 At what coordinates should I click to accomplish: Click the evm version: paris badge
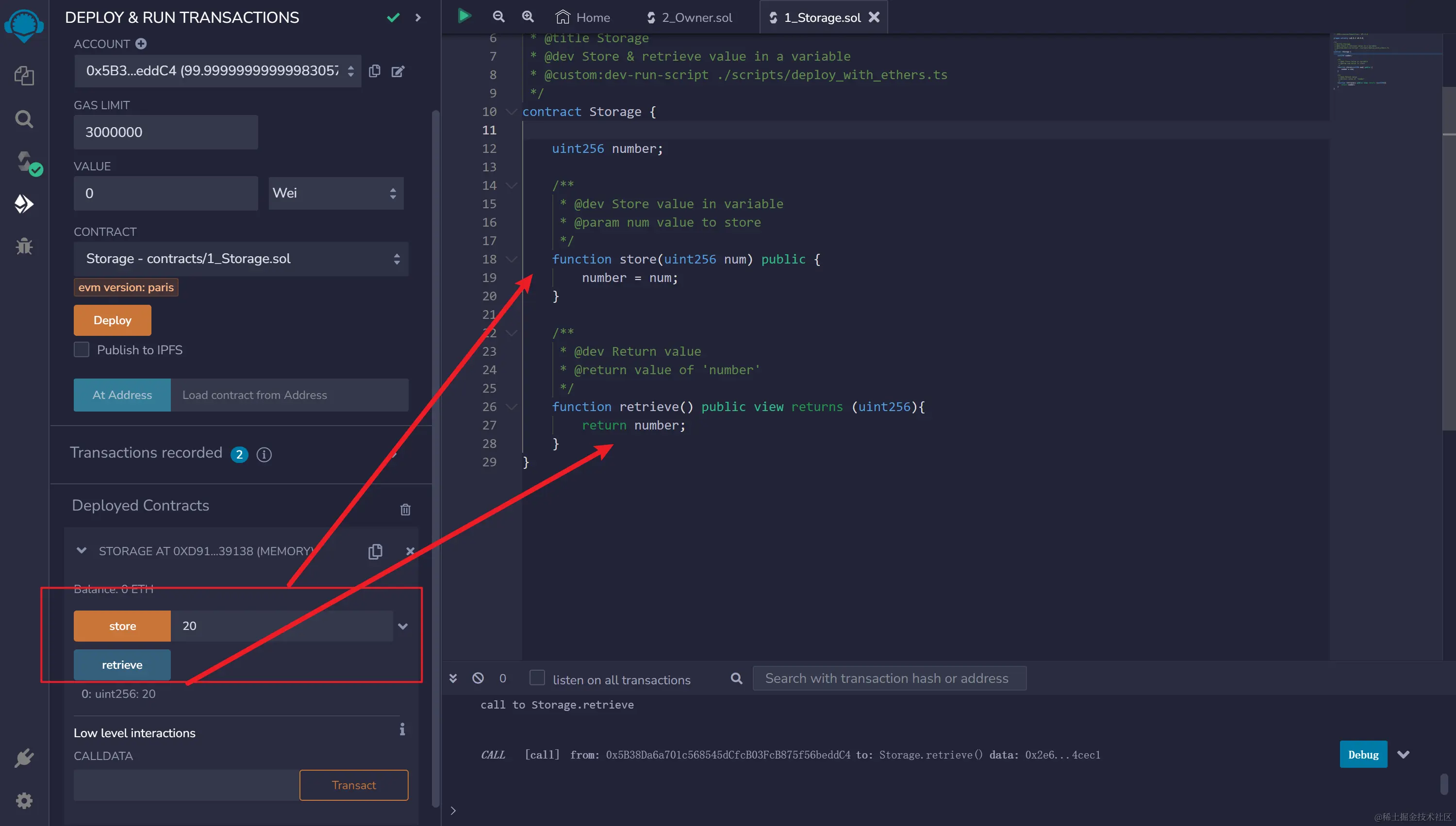click(x=126, y=287)
